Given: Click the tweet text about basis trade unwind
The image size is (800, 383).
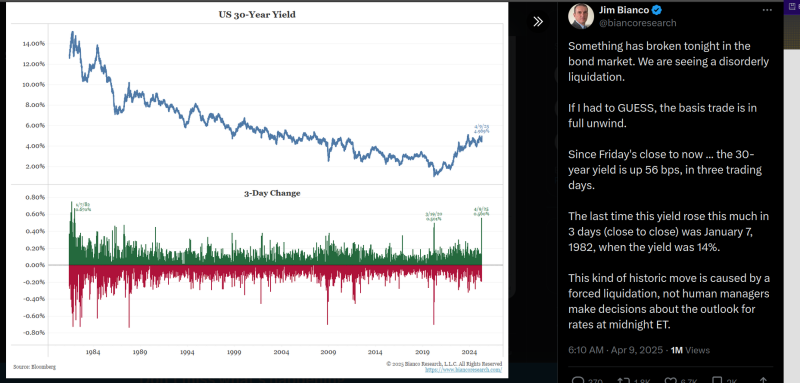Looking at the screenshot, I should (662, 115).
